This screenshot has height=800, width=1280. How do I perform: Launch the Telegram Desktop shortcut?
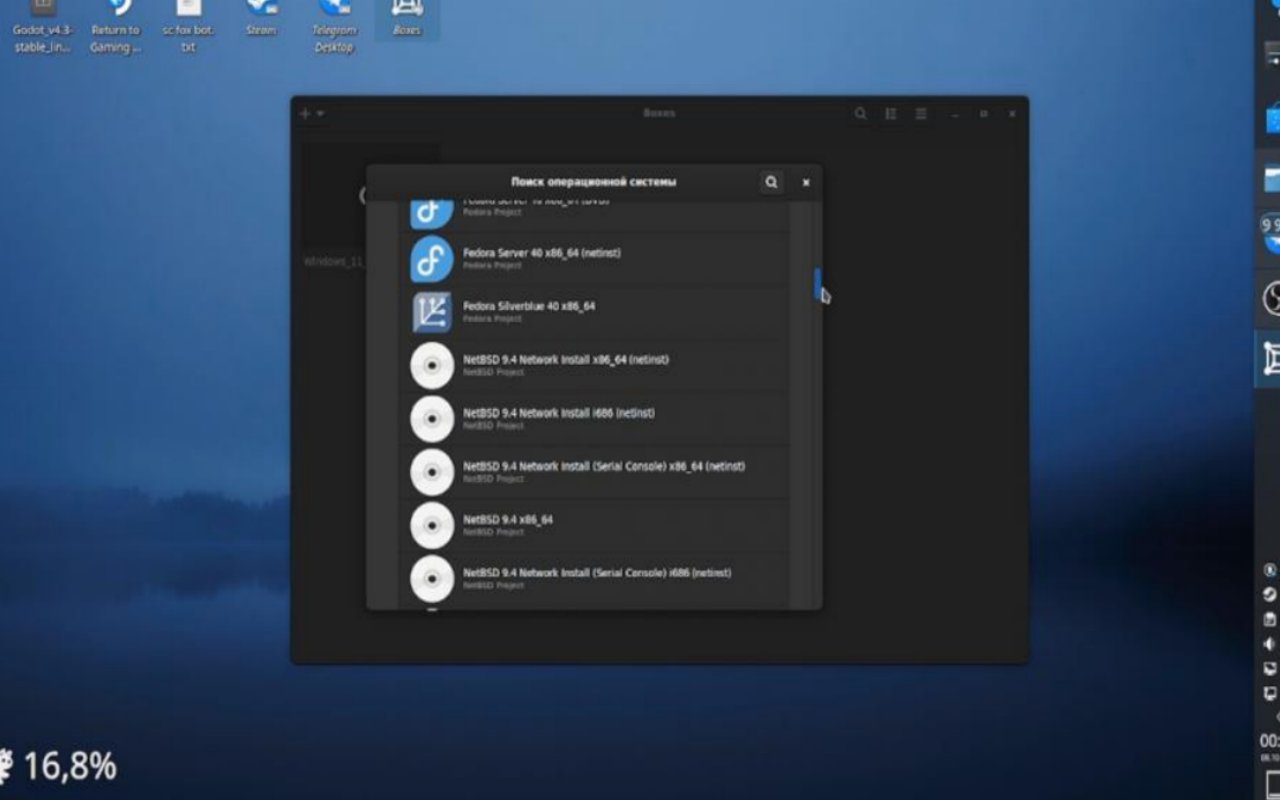[x=334, y=26]
